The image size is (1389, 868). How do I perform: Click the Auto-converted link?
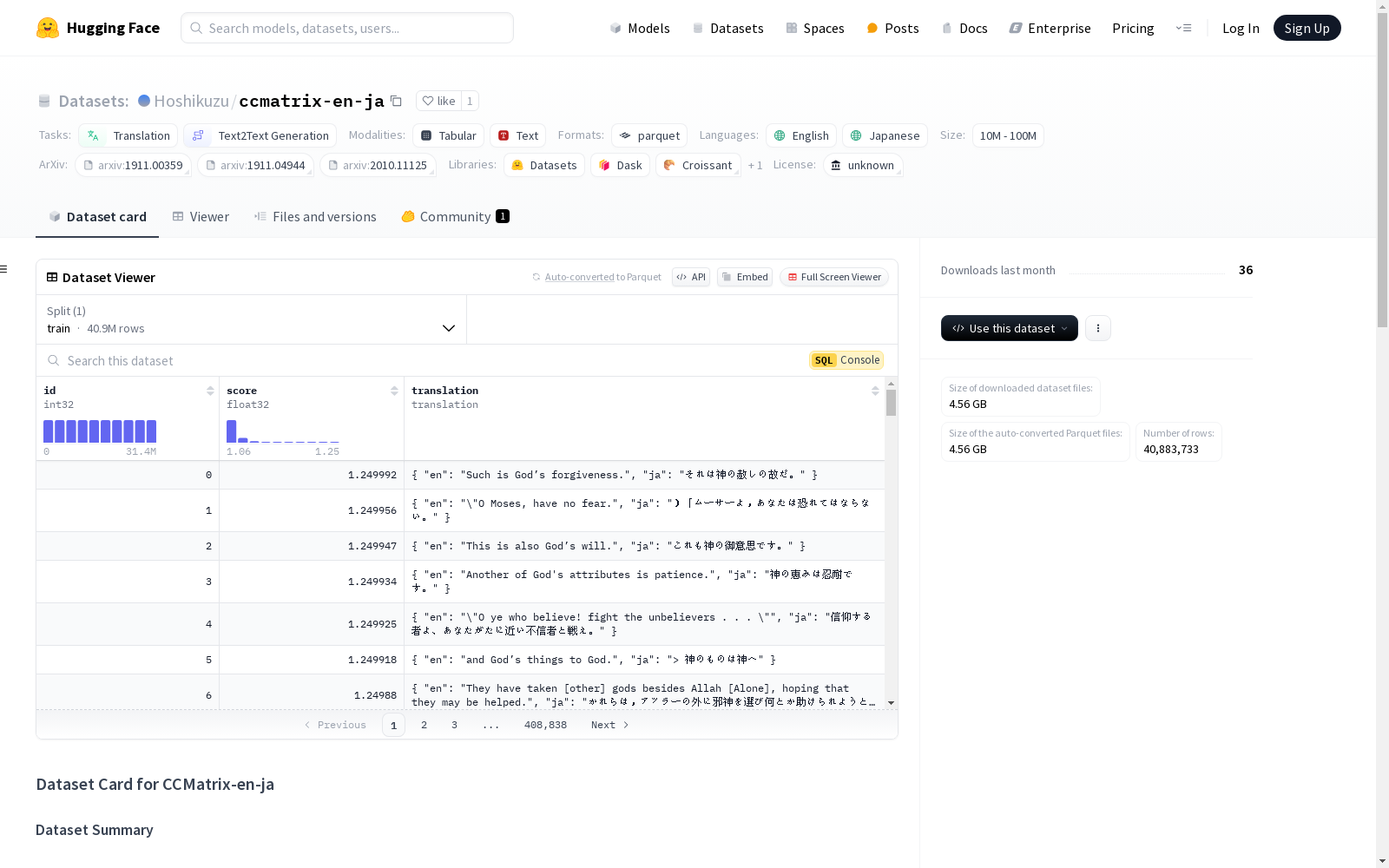tap(579, 277)
